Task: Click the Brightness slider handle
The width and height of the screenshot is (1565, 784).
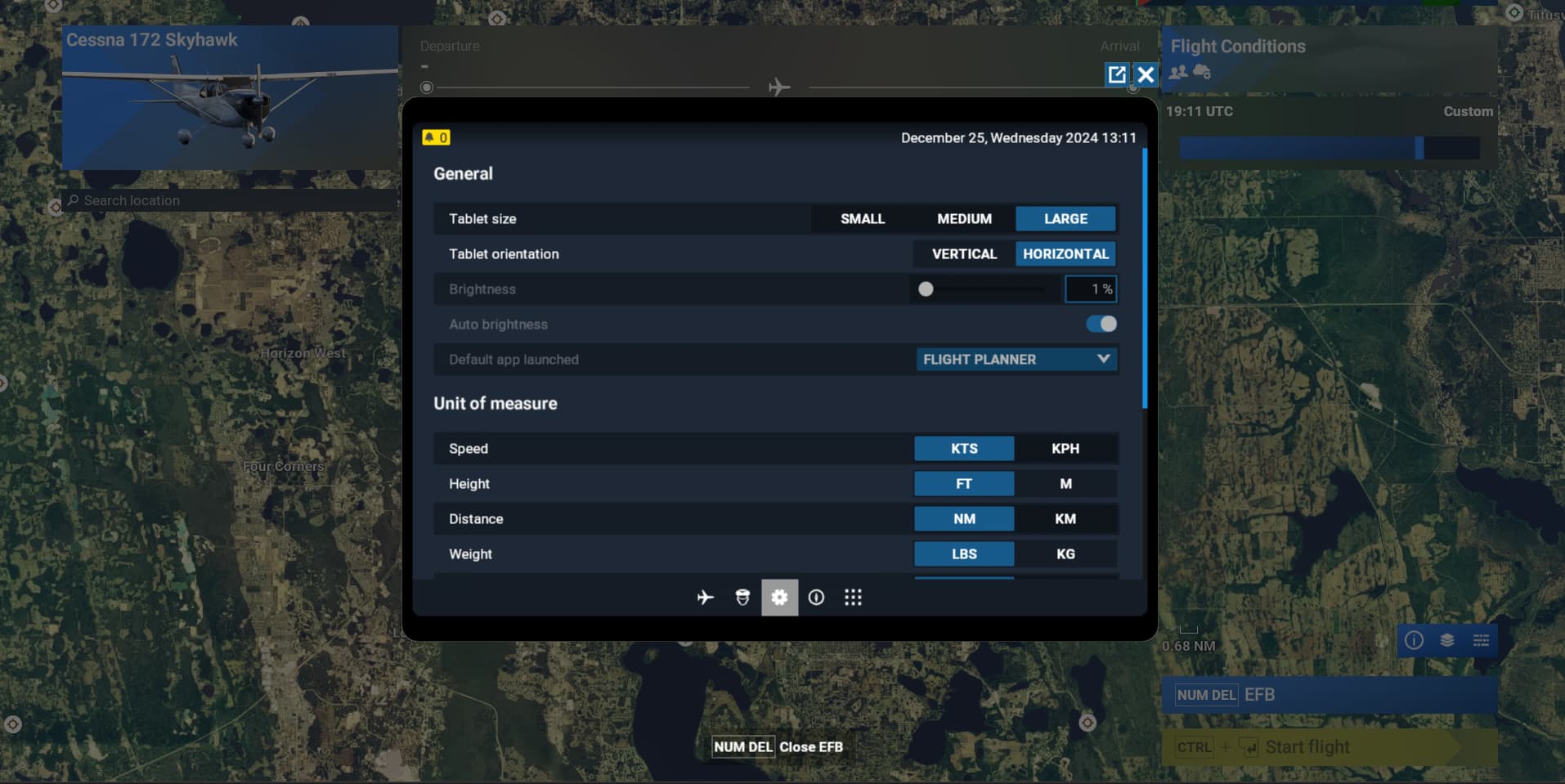Action: coord(926,289)
